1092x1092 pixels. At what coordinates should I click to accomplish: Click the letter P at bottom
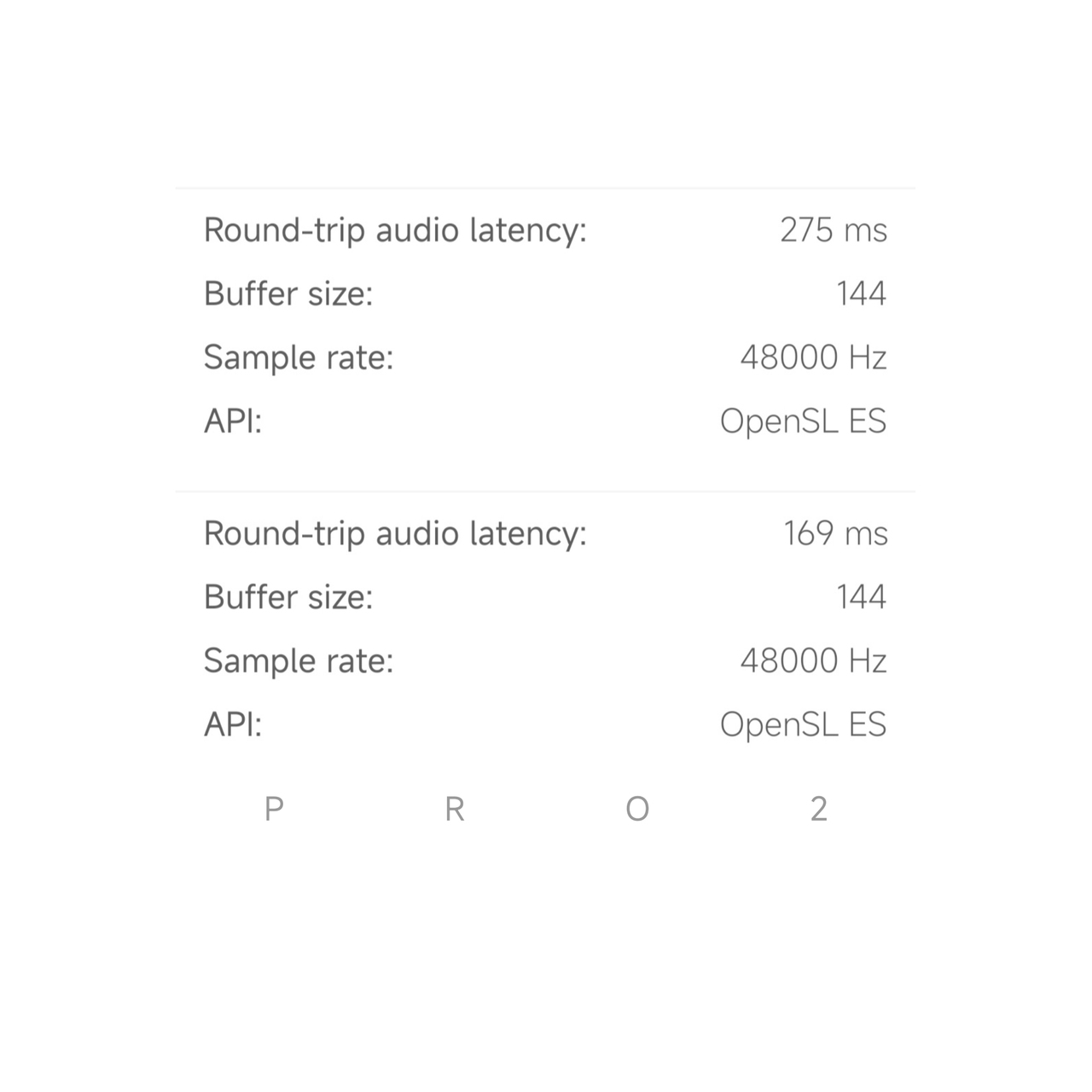point(274,809)
